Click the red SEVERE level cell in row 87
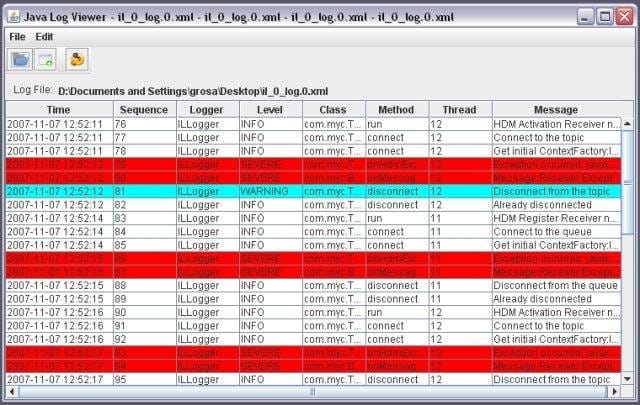This screenshot has width=640, height=405. (271, 272)
